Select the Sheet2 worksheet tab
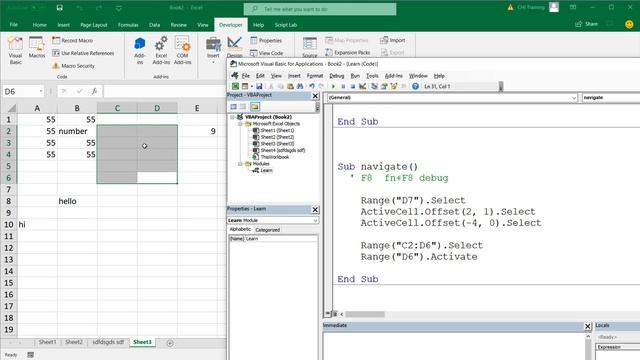 tap(74, 342)
